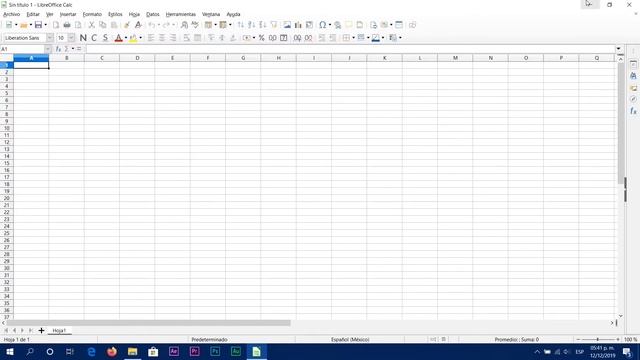
Task: Open the Editar menu
Action: tap(33, 14)
